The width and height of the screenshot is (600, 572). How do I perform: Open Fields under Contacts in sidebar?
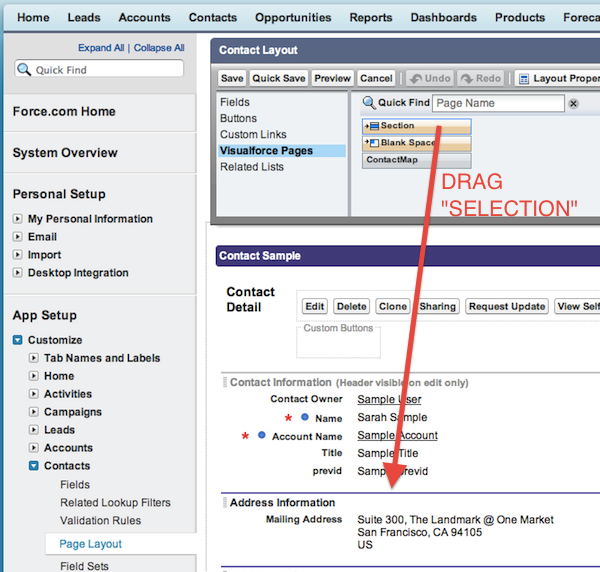[x=75, y=484]
